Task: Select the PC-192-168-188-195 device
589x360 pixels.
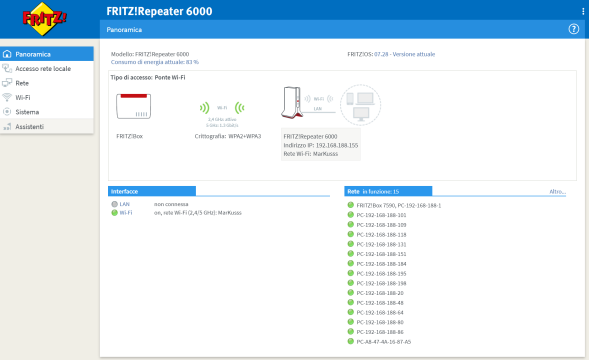Action: click(x=381, y=274)
